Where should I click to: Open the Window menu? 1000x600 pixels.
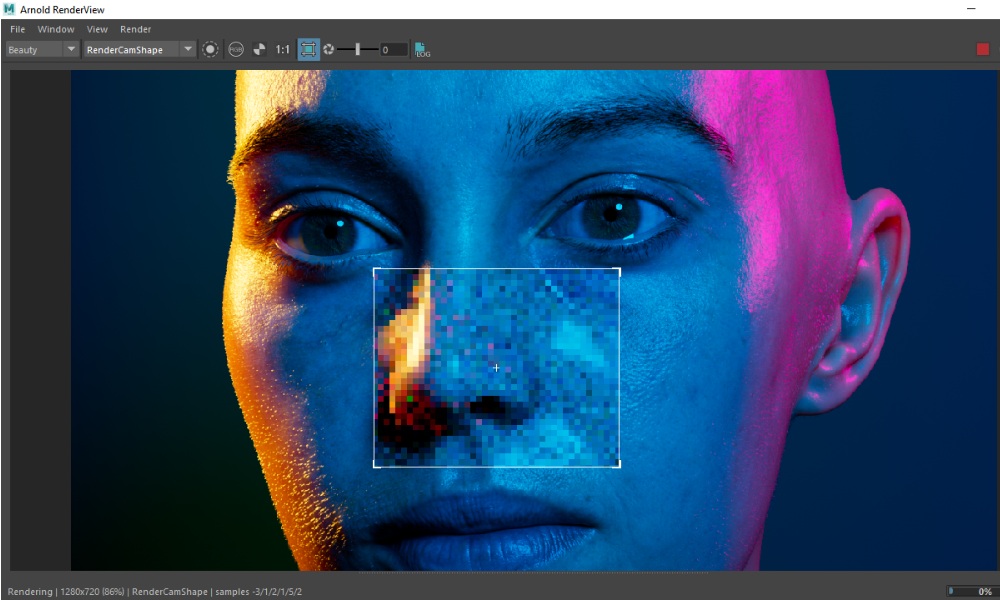(55, 29)
